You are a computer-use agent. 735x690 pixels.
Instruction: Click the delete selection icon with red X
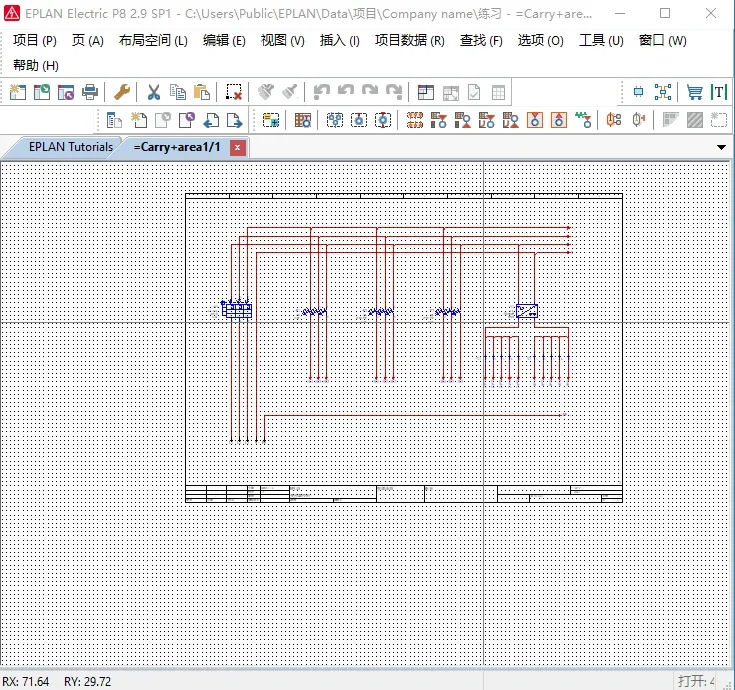(233, 92)
